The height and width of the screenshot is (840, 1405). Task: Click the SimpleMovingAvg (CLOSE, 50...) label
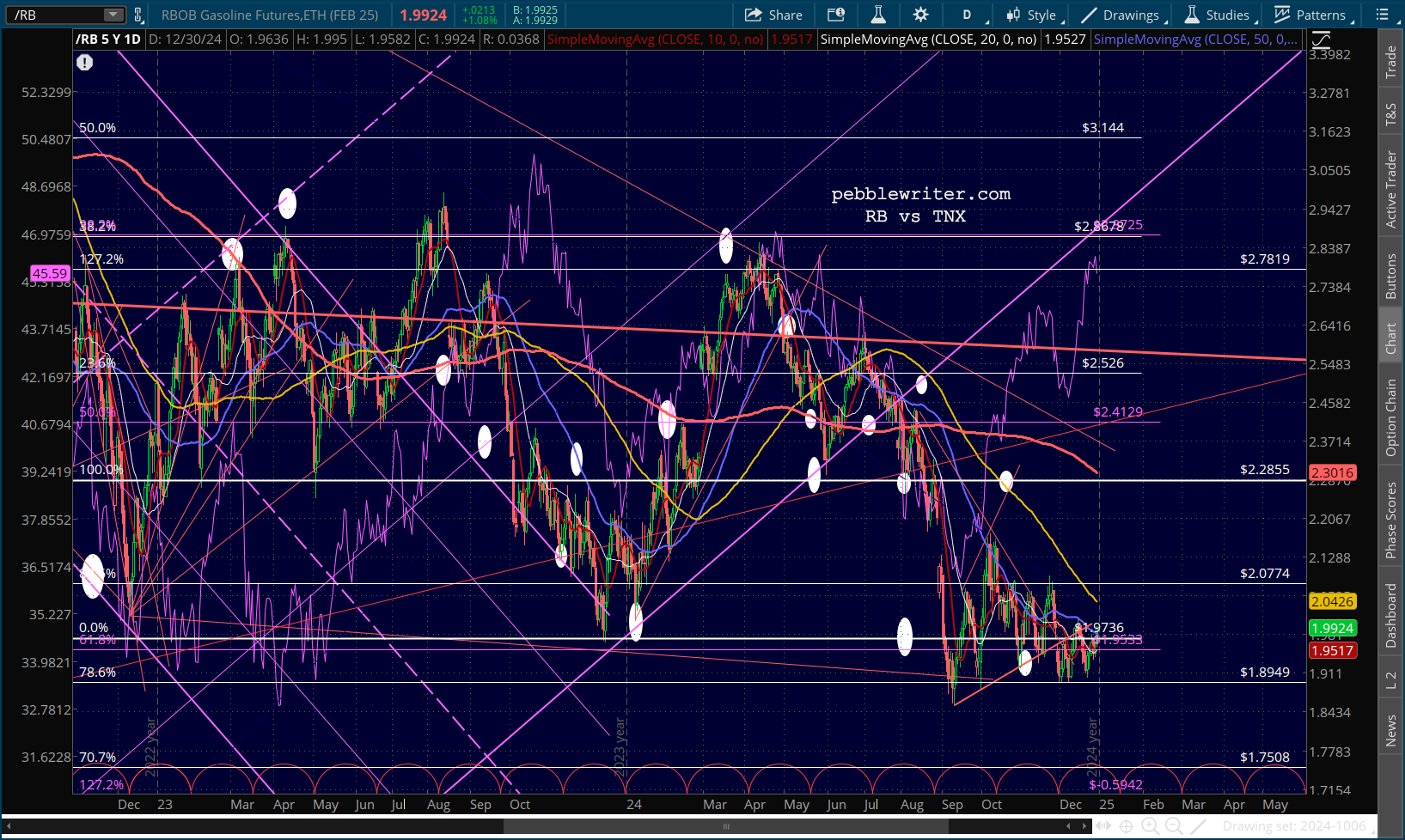[1195, 40]
